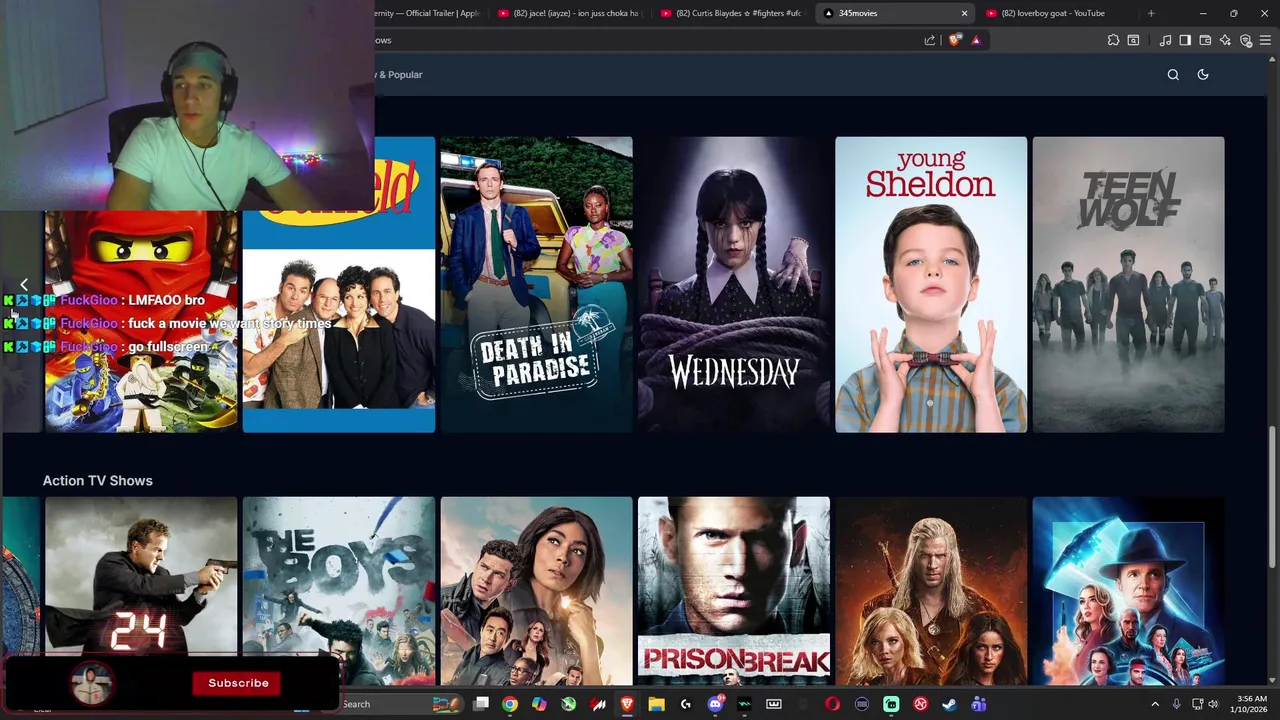Screen dimensions: 1280x720
Task: Open Steam from the taskbar
Action: (949, 704)
